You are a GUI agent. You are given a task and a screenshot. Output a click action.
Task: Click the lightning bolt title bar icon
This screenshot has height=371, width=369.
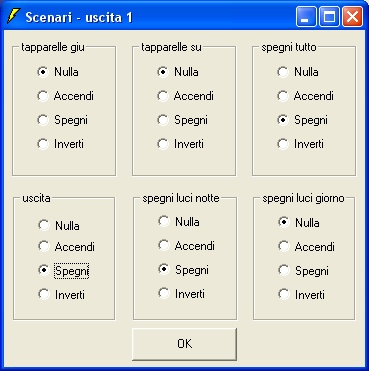point(14,16)
